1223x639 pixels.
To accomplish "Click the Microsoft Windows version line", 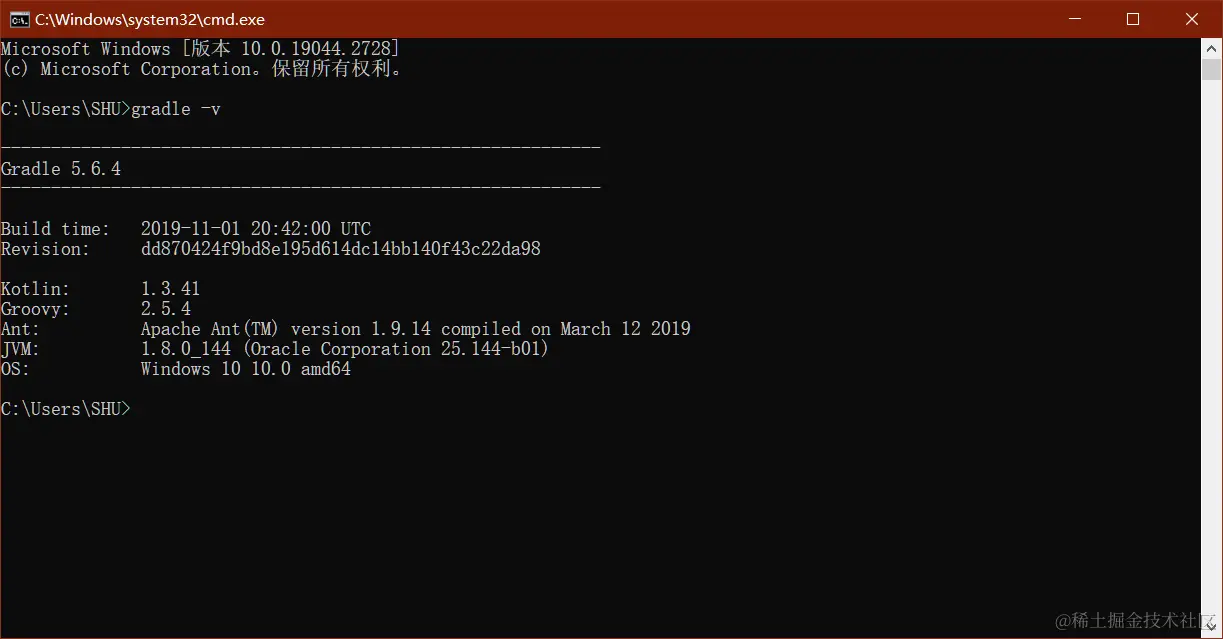I will (x=200, y=48).
